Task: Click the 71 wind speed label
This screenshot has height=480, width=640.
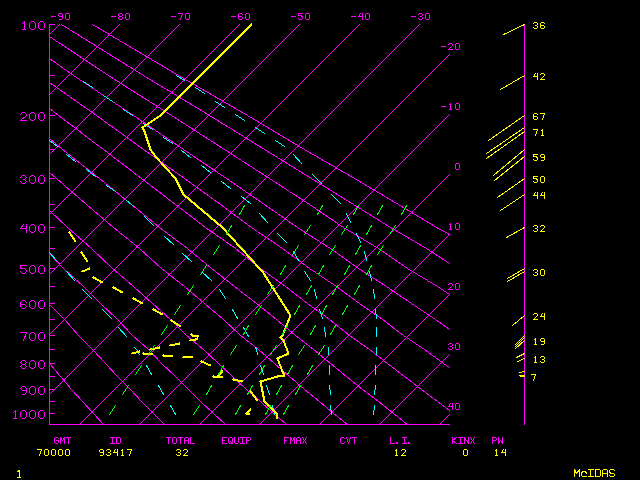Action: (538, 133)
